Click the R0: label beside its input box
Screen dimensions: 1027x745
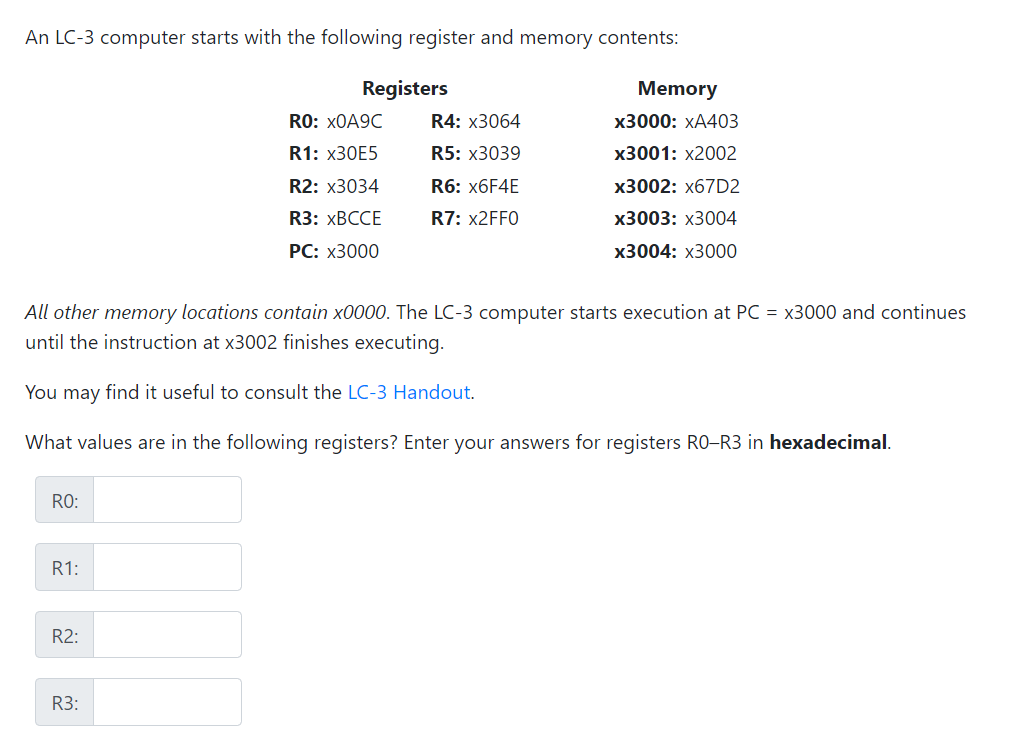coord(63,500)
